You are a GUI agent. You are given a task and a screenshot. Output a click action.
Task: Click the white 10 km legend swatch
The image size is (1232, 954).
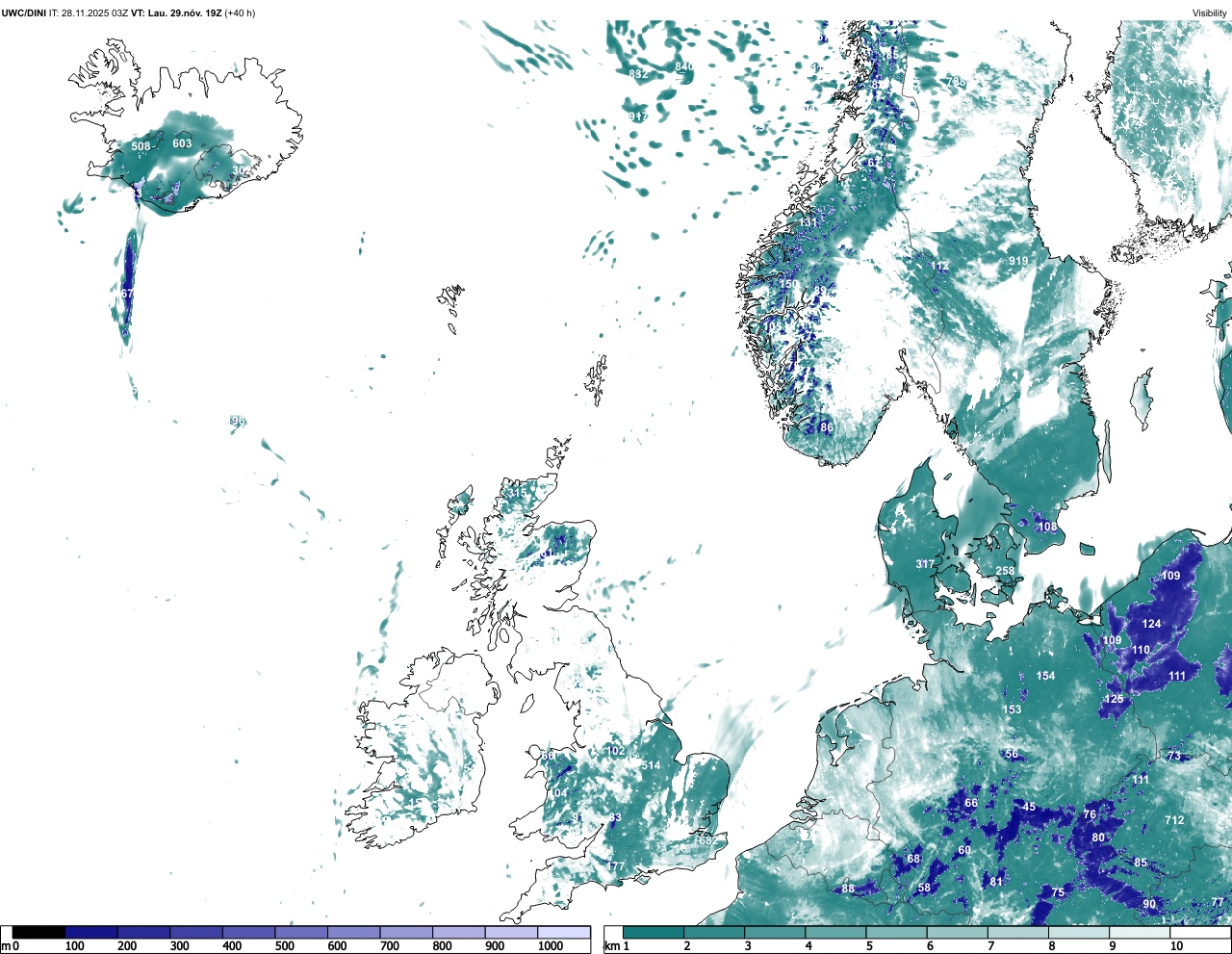1201,932
